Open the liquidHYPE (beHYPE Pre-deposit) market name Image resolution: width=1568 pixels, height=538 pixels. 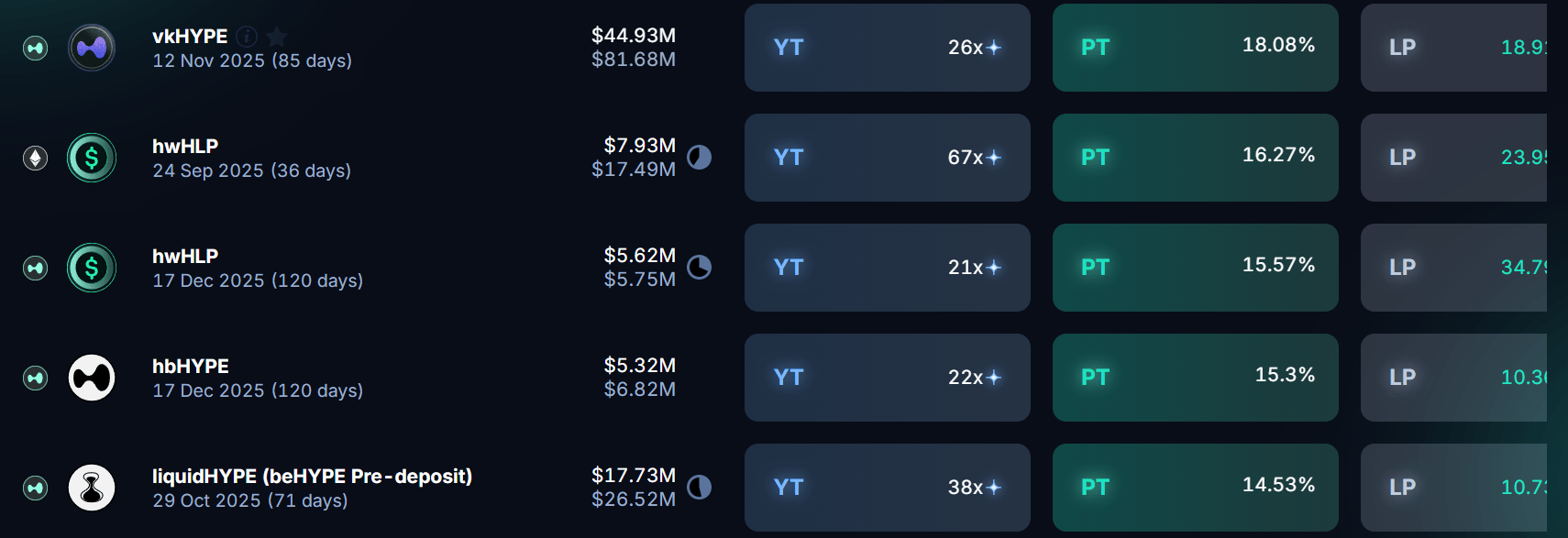312,476
